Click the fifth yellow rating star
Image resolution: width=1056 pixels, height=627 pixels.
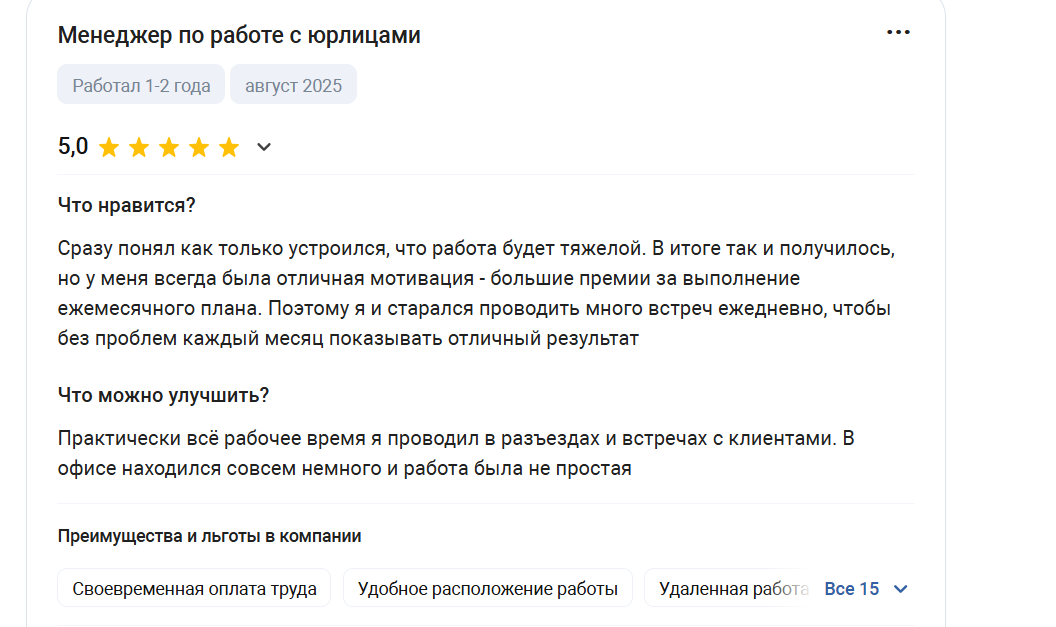pyautogui.click(x=229, y=147)
